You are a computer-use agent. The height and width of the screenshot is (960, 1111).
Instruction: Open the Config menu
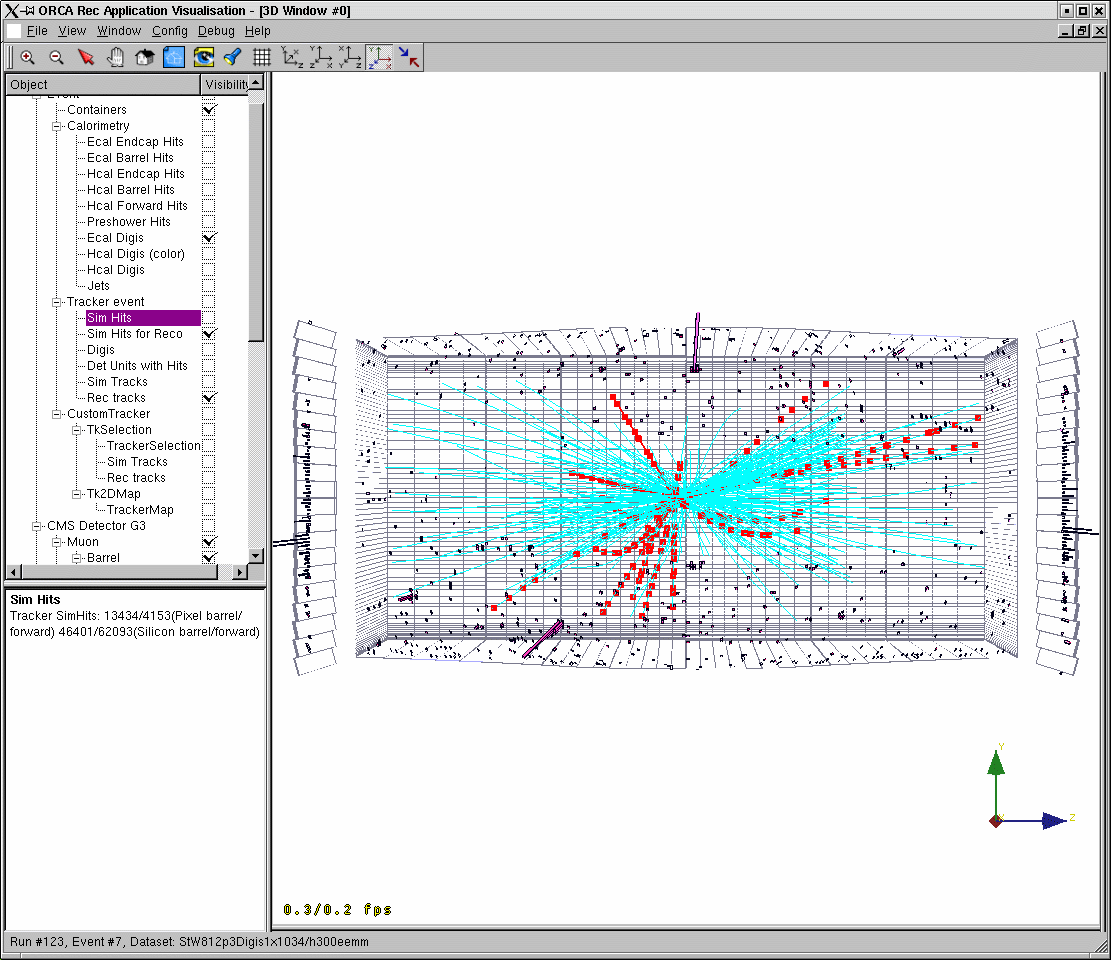coord(169,31)
